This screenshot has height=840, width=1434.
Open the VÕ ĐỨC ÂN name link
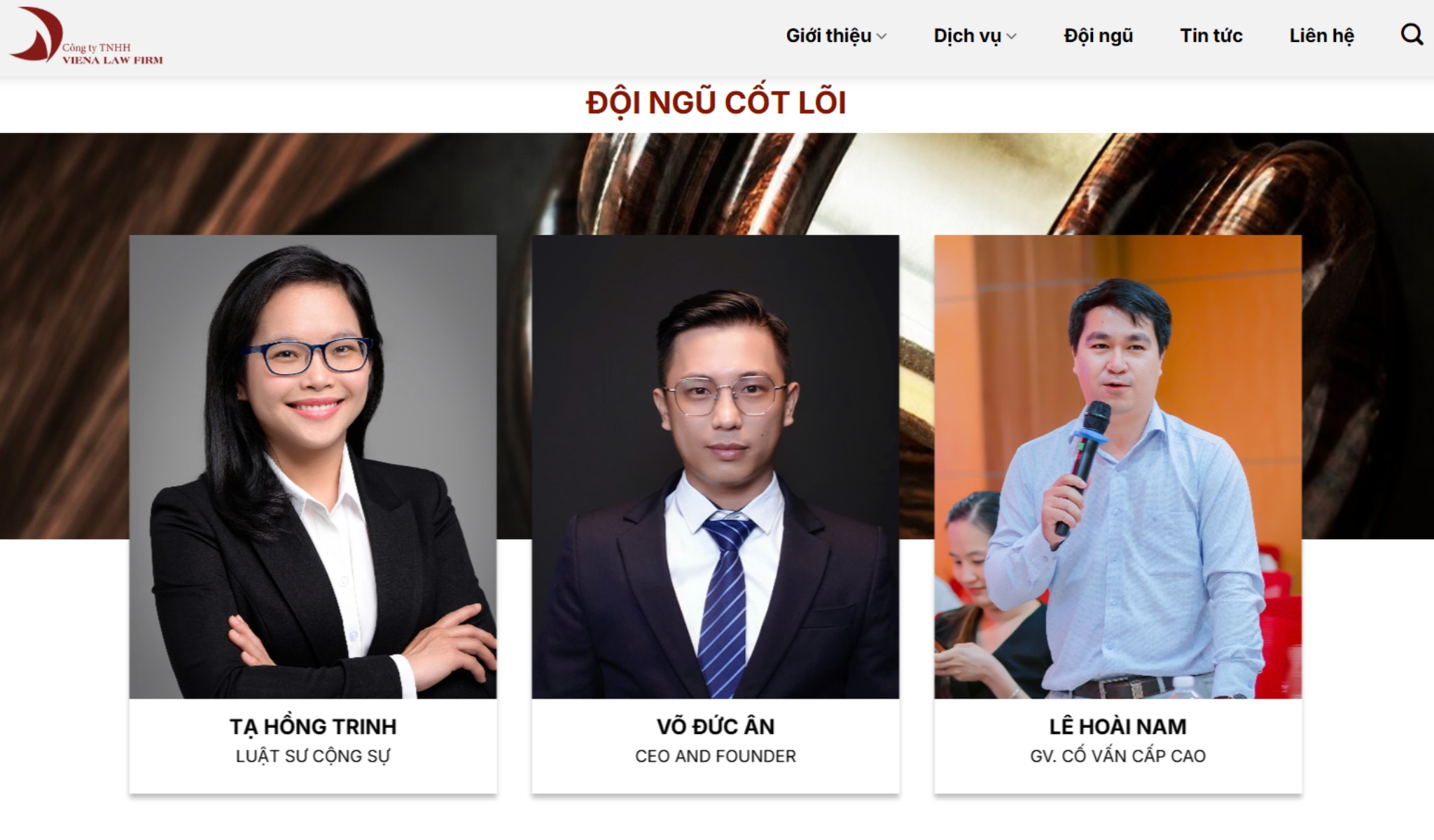coord(716,727)
